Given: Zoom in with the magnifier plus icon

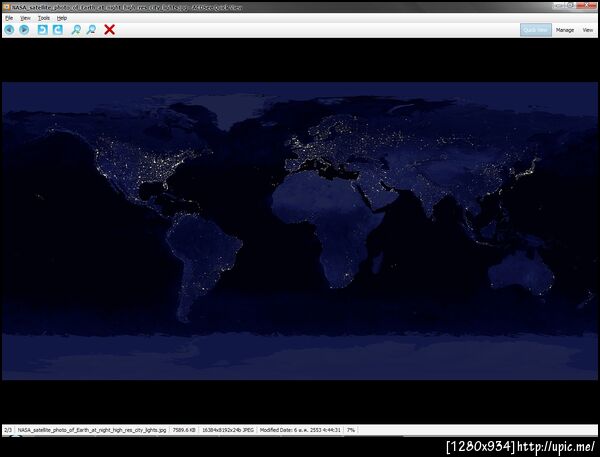Looking at the screenshot, I should [76, 29].
